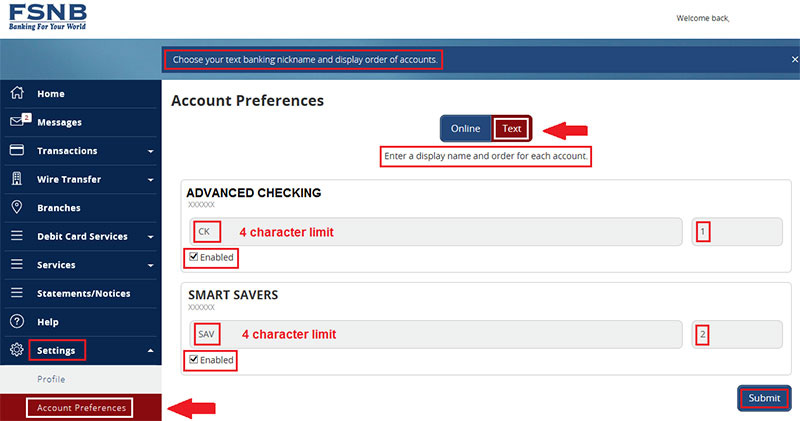Click the Debit Card Services list icon

tap(17, 236)
